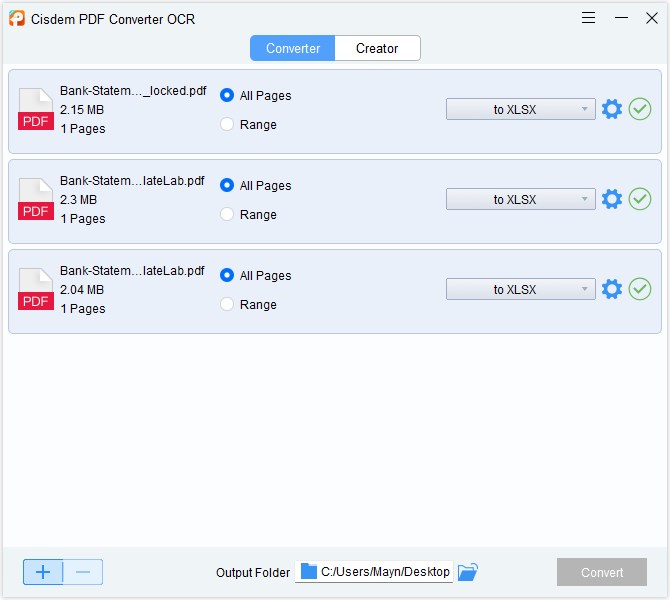This screenshot has height=600, width=670.
Task: Click the '2.15 MB' file size text
Action: 82,110
